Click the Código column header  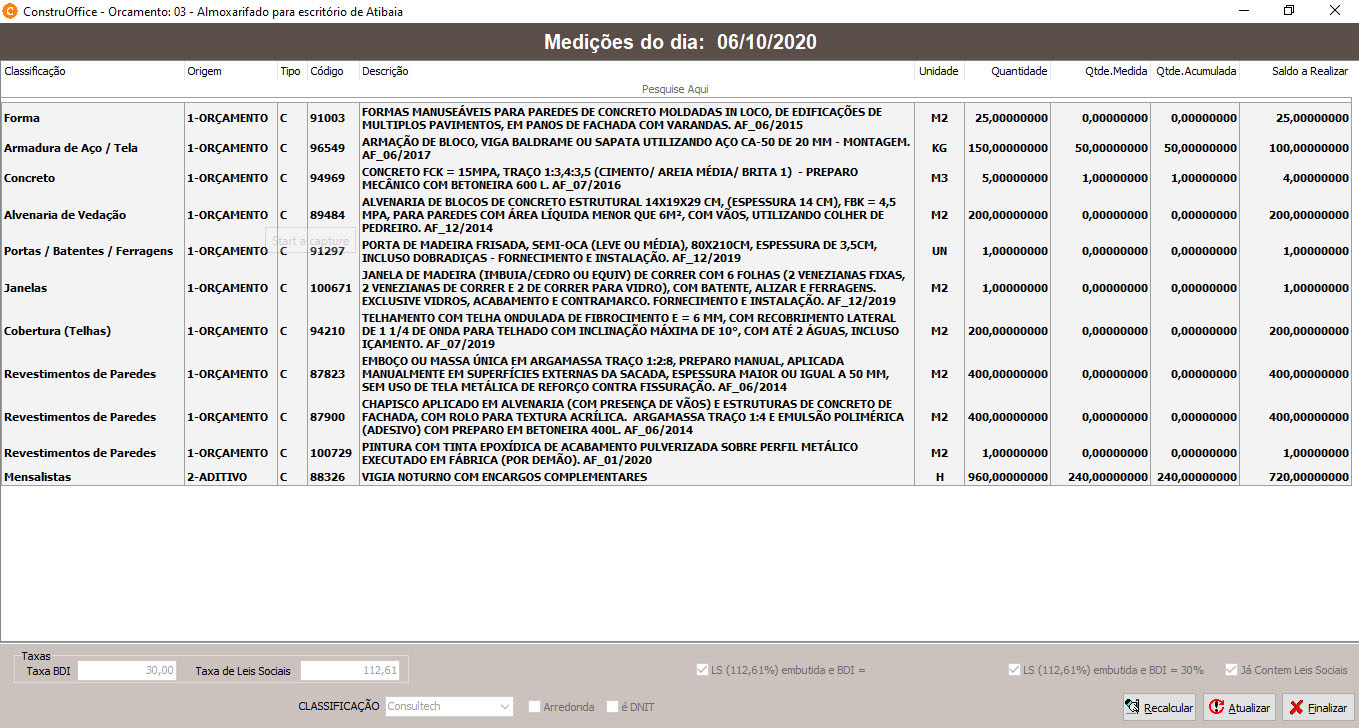point(327,71)
